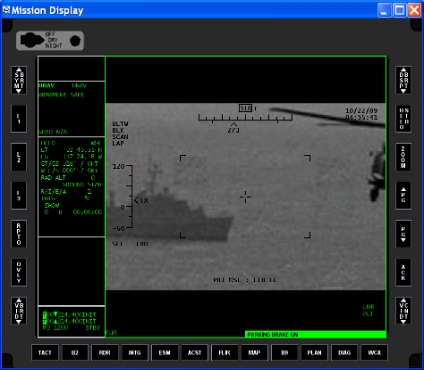Minimize the Mission Display window
This screenshot has width=424, height=370.
(x=384, y=10)
